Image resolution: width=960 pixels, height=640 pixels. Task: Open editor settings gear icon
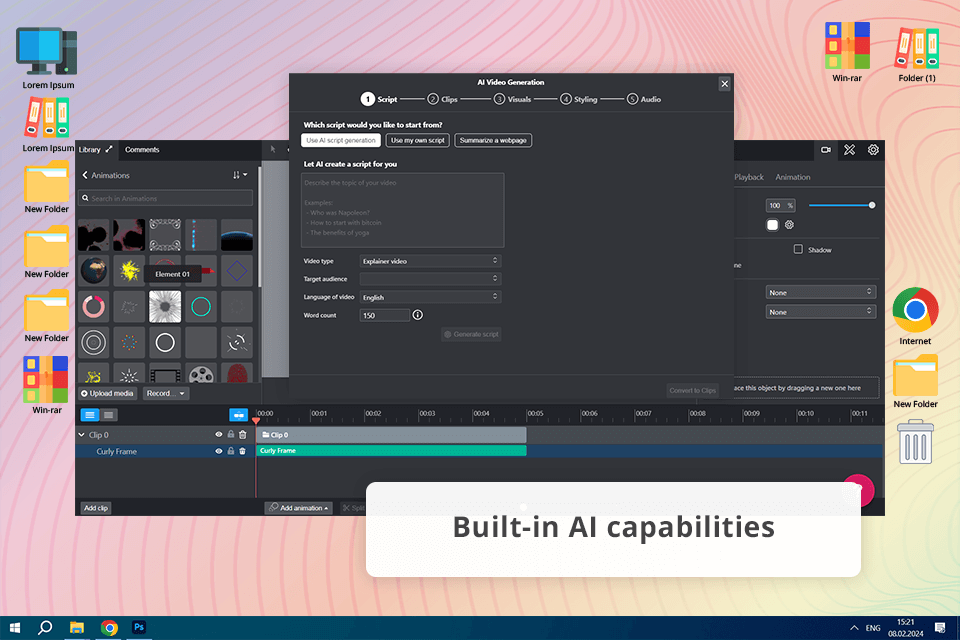[x=873, y=149]
